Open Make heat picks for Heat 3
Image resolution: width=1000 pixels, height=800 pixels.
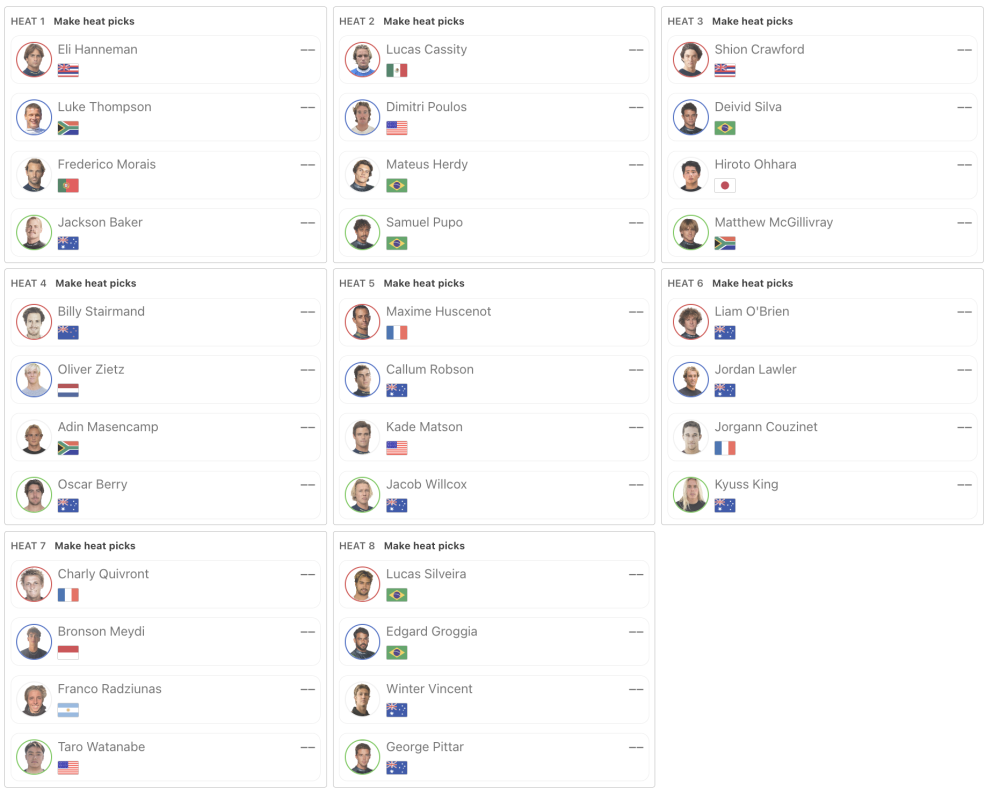pyautogui.click(x=753, y=21)
